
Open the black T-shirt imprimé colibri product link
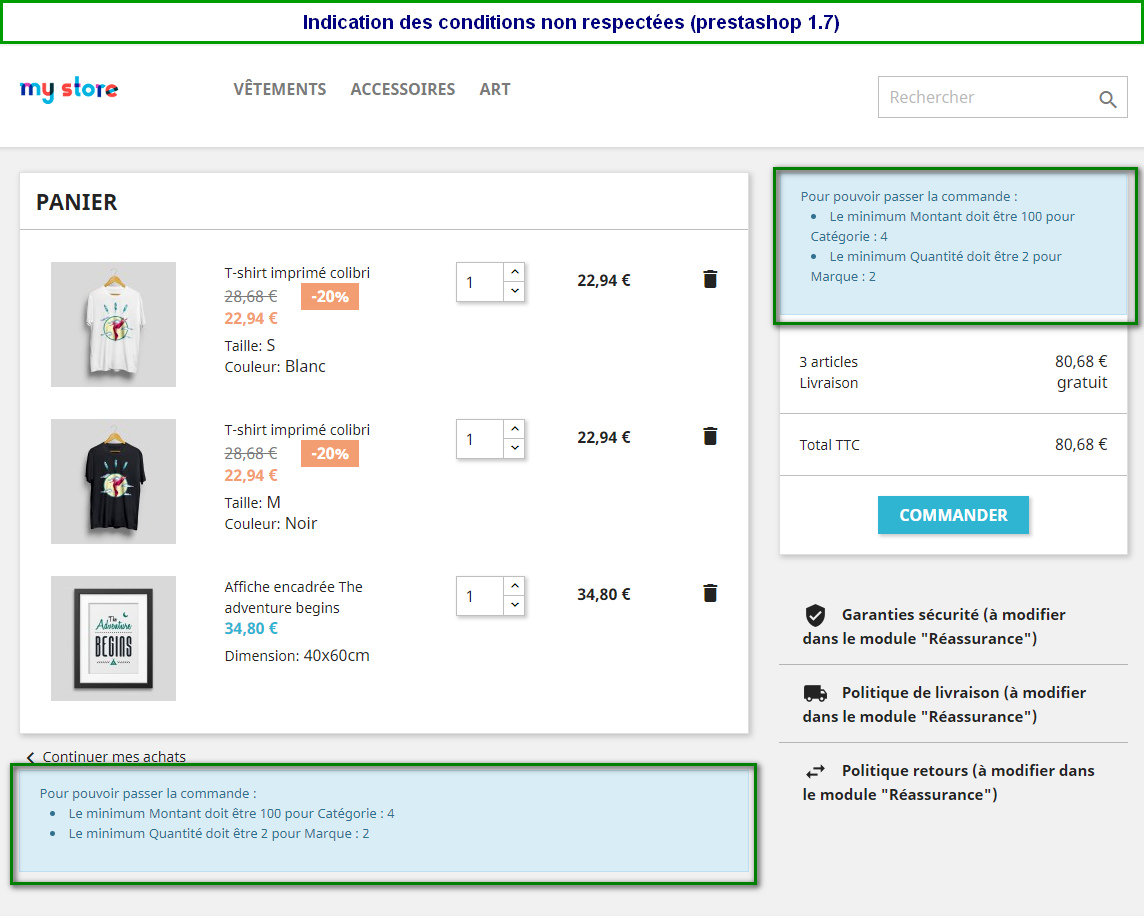(x=297, y=430)
